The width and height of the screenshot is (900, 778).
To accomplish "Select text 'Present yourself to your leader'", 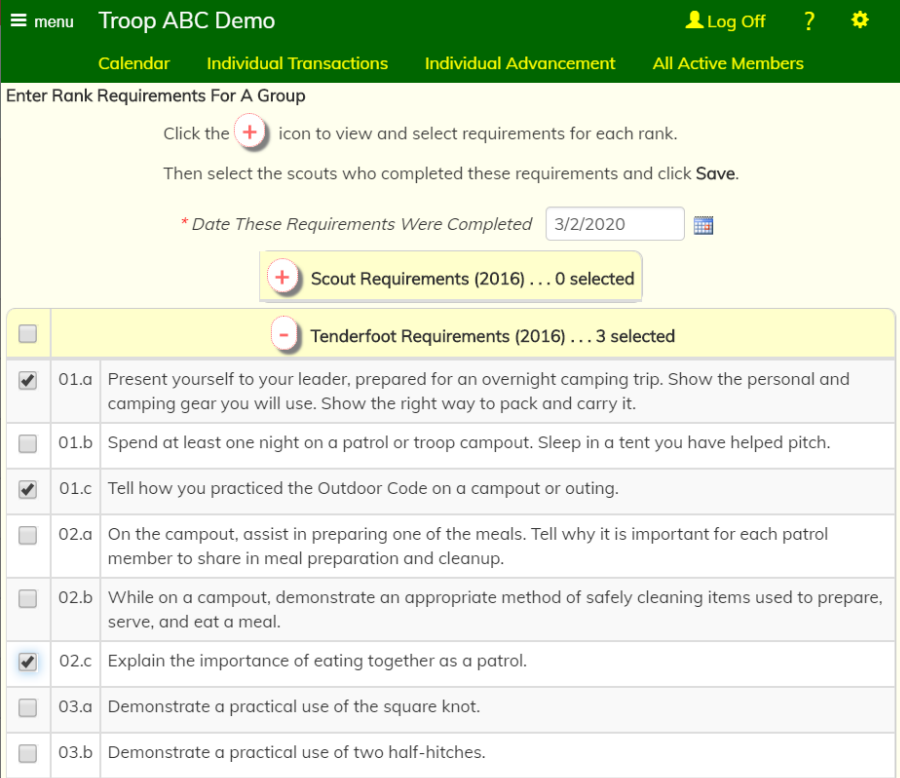I will [x=230, y=379].
